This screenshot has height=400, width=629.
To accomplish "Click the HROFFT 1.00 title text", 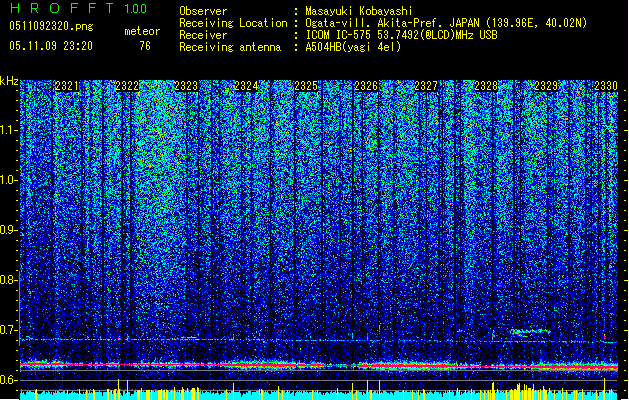I will pyautogui.click(x=79, y=8).
